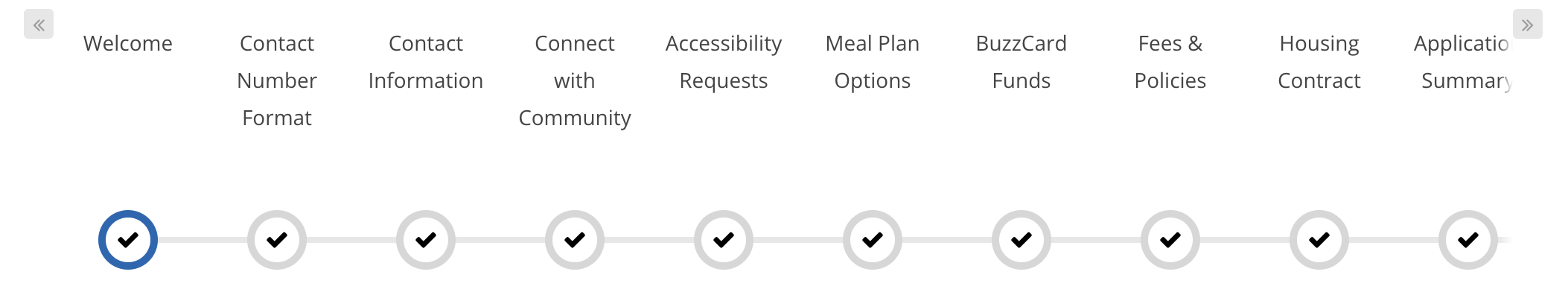The image size is (1568, 295).
Task: Open the Contact Number Format label
Action: click(x=277, y=80)
